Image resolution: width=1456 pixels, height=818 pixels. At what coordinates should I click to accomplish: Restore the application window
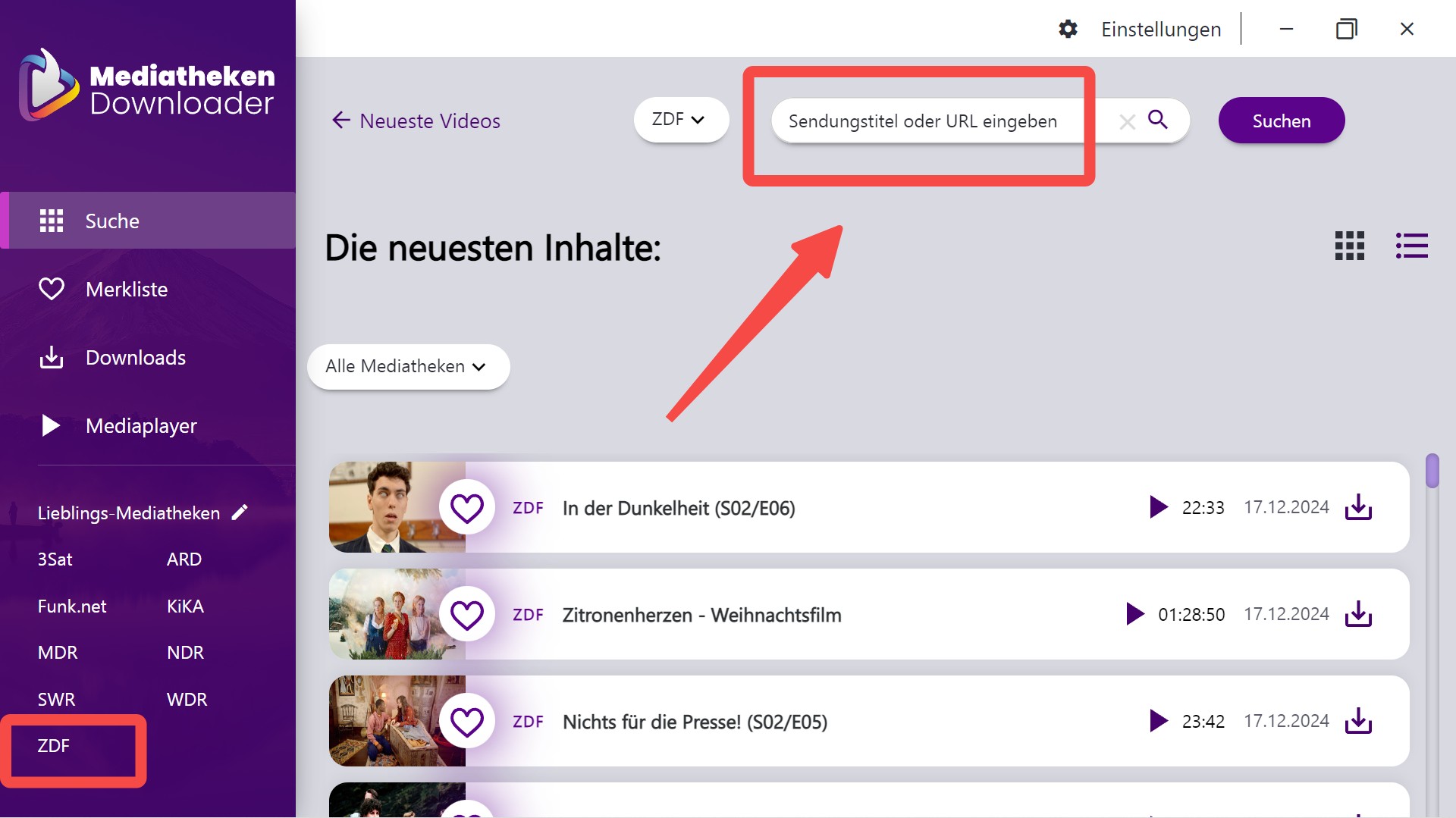1346,29
